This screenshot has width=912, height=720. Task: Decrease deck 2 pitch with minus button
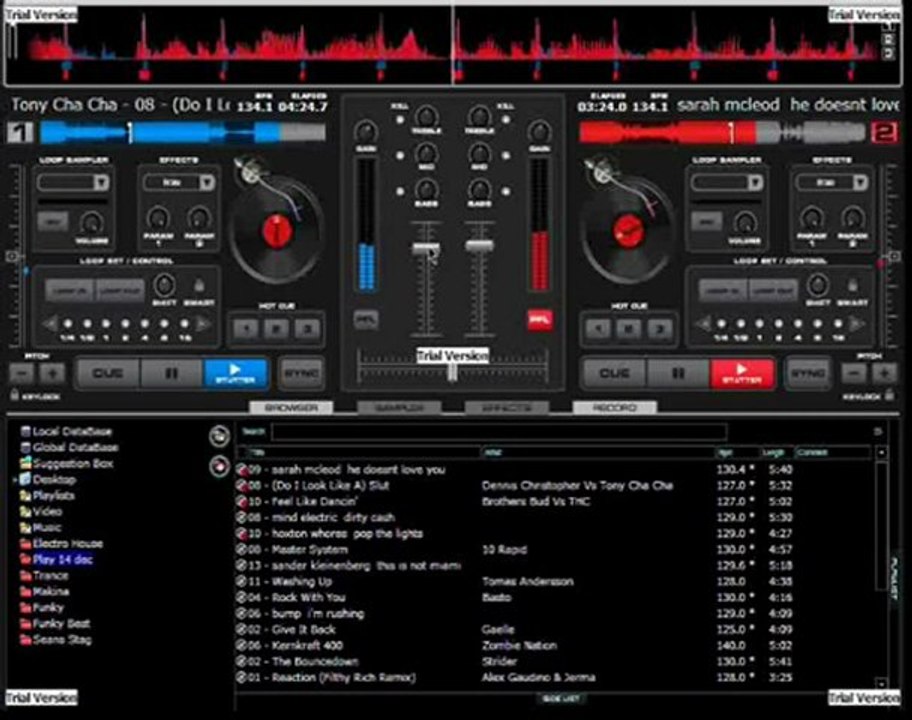click(x=853, y=373)
